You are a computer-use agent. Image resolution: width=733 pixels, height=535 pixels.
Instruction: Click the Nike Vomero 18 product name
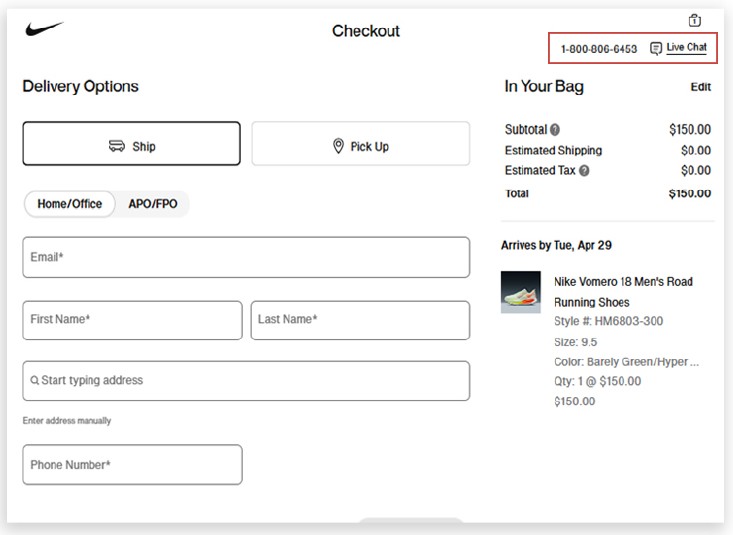point(623,292)
